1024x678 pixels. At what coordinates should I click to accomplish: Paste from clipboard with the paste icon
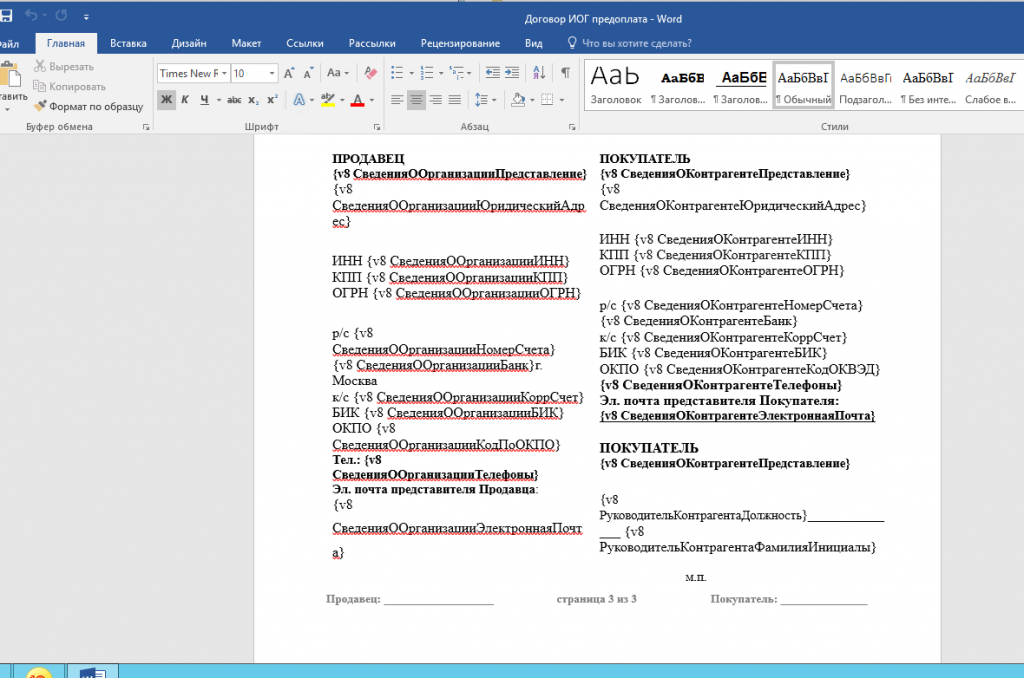pyautogui.click(x=11, y=77)
